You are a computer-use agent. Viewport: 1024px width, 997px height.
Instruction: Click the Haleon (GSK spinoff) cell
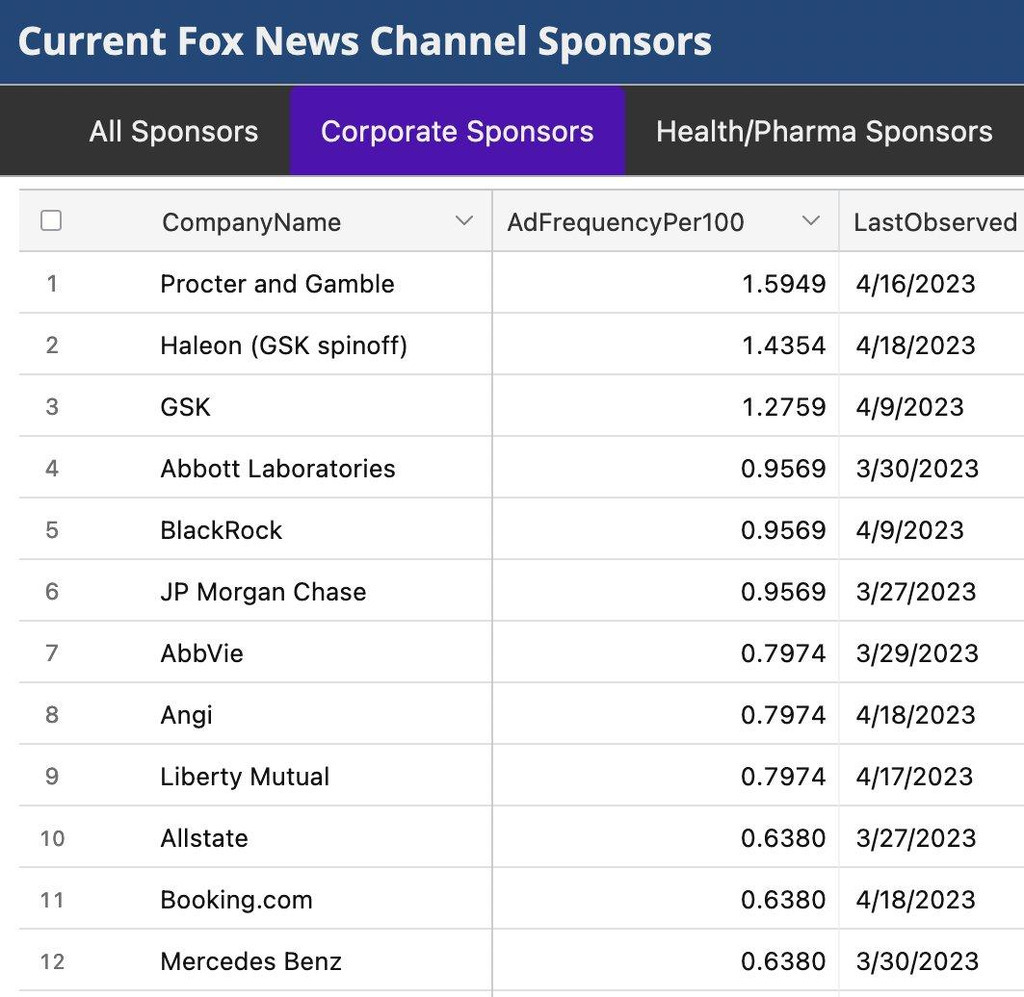click(x=284, y=345)
